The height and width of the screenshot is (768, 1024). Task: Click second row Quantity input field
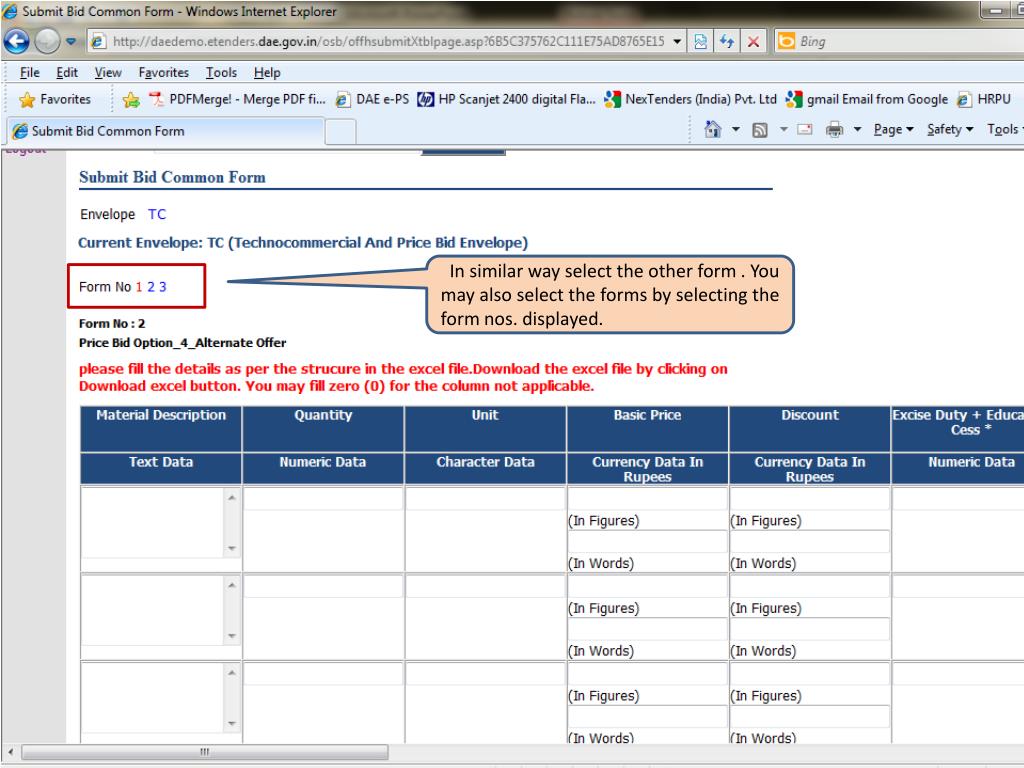323,586
